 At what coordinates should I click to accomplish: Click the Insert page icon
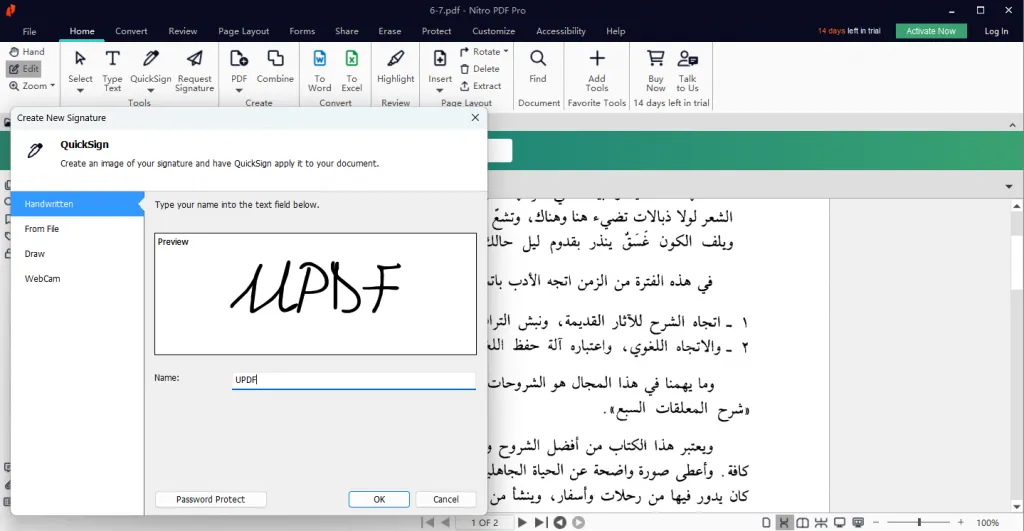[440, 59]
